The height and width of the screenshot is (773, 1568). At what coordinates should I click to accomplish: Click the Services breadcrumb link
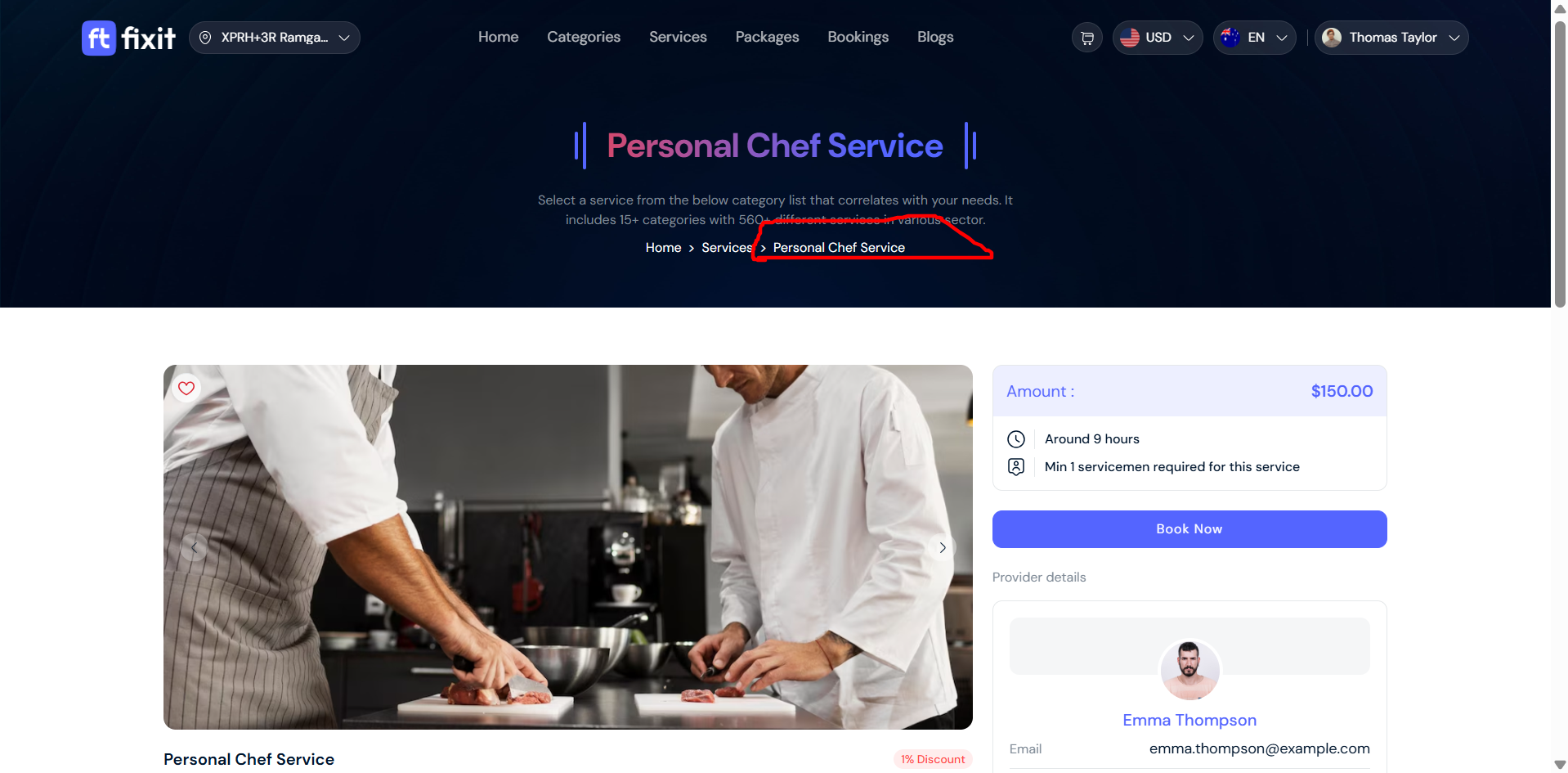point(726,247)
